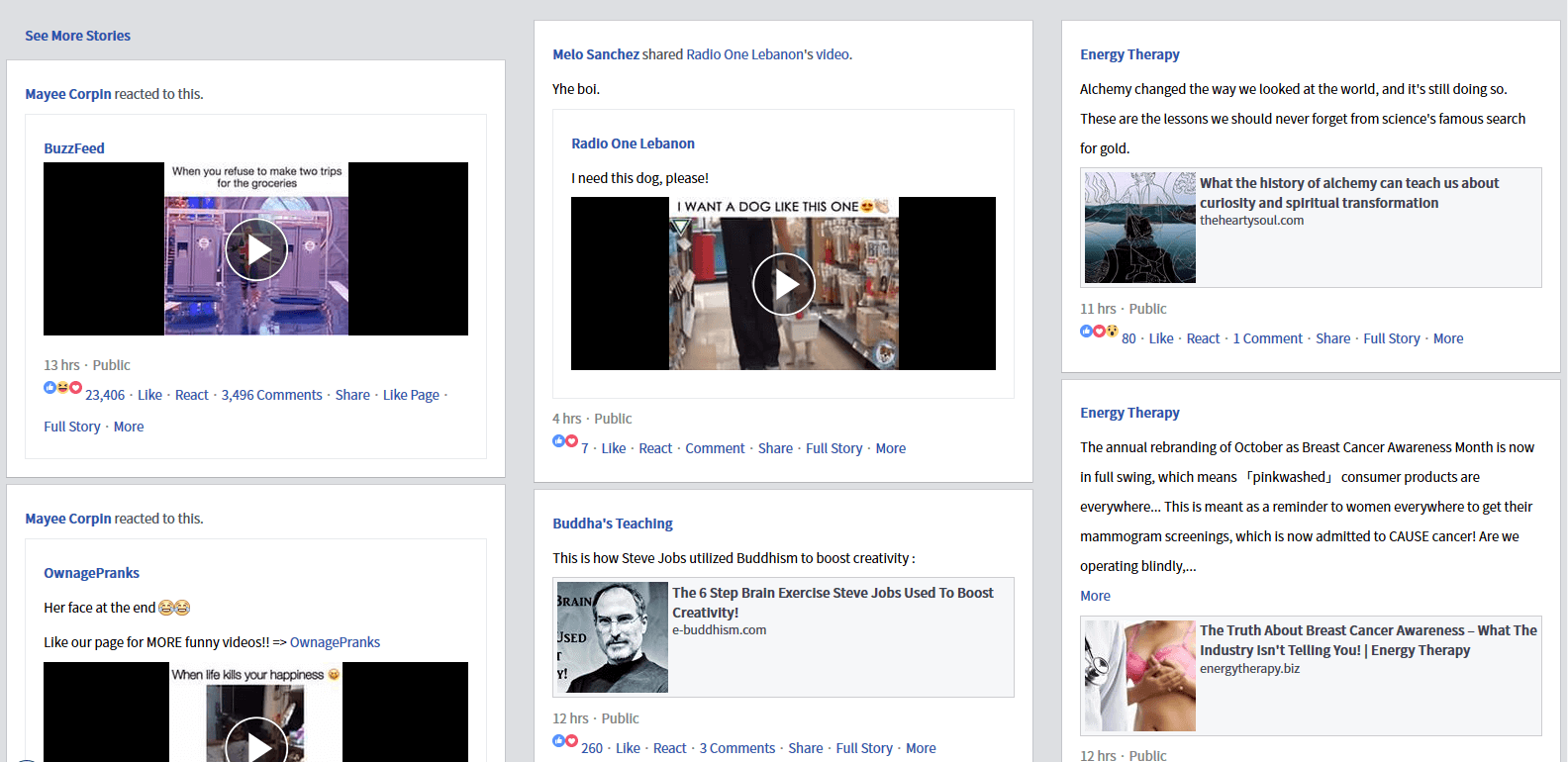The width and height of the screenshot is (1568, 762).
Task: Open Full Story of Buddha's Teaching post
Action: click(864, 748)
